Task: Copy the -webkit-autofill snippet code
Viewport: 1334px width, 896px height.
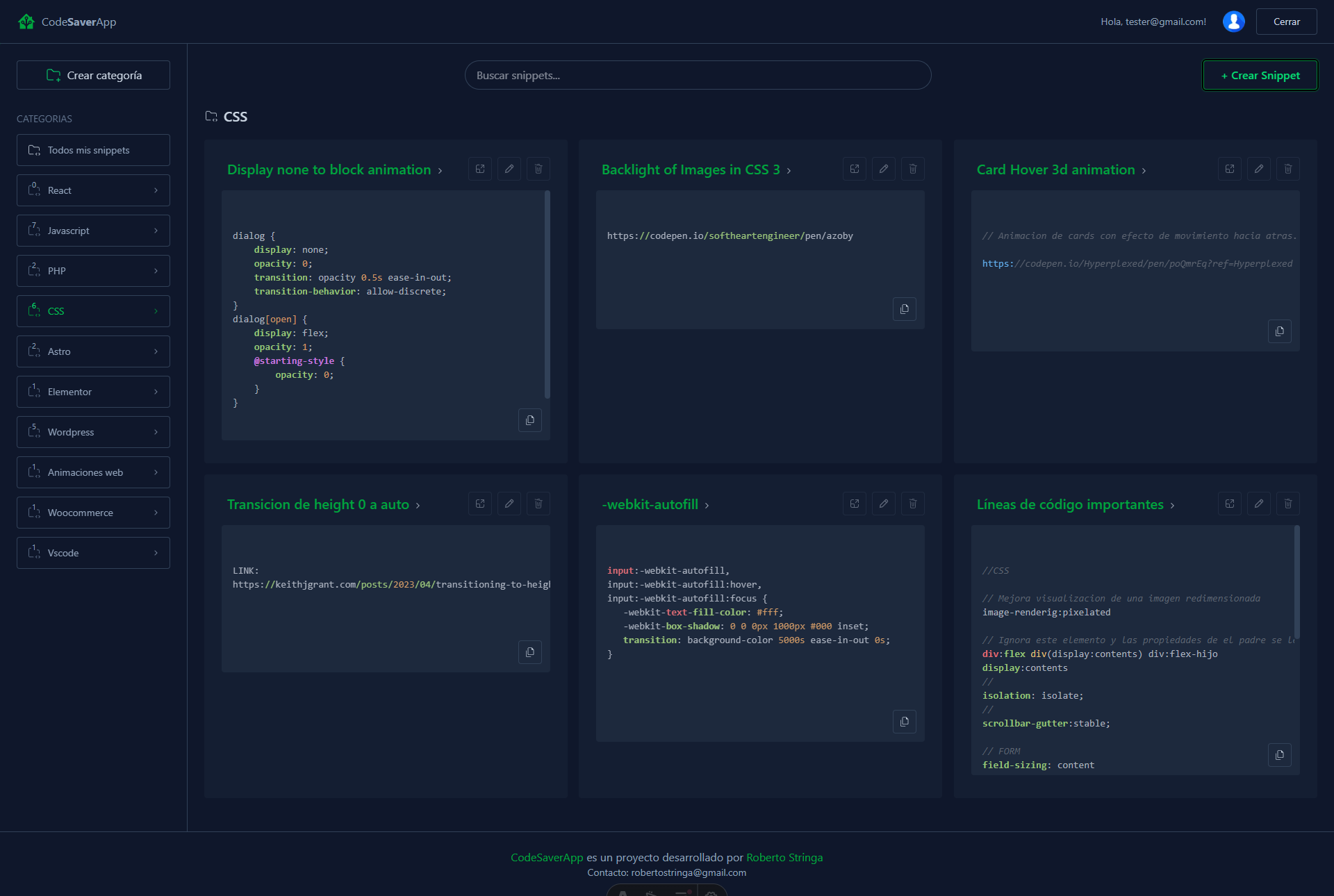Action: coord(905,722)
